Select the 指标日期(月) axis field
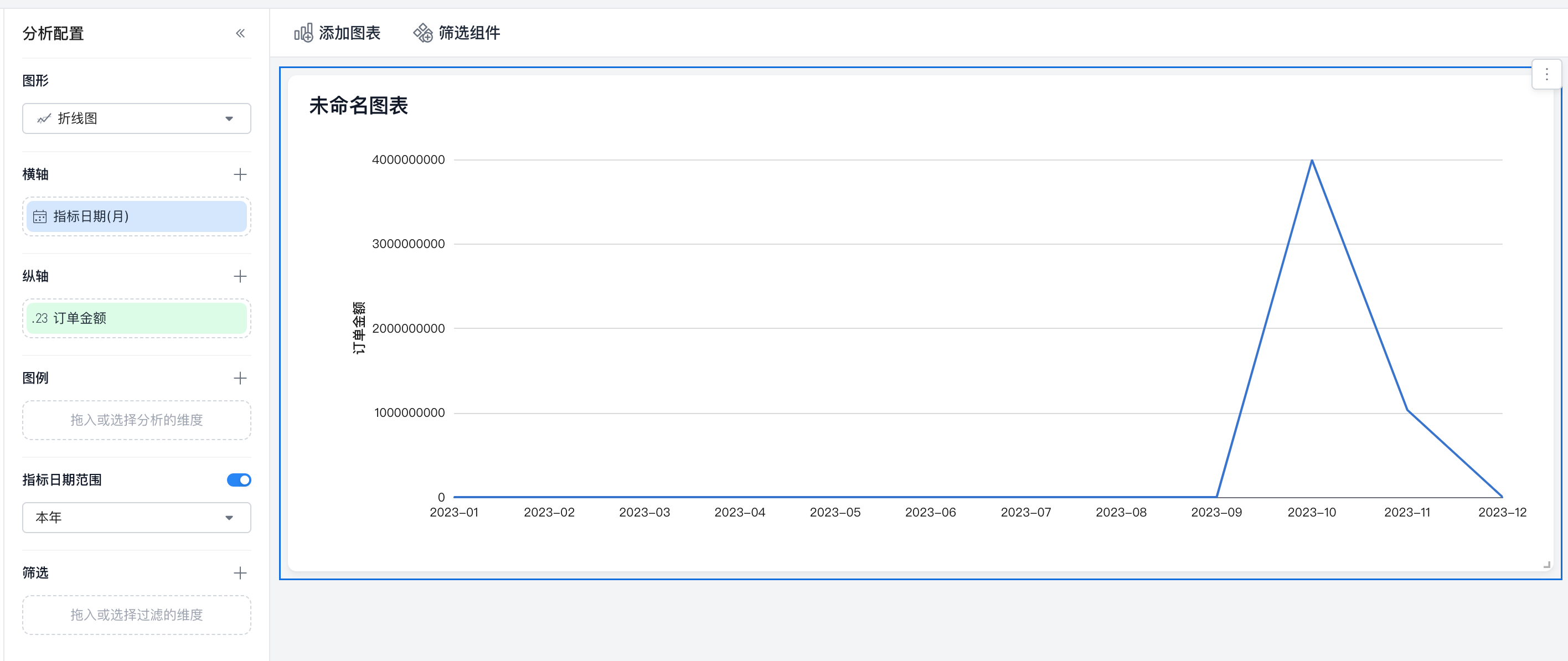Screen dimensions: 1568x661 (136, 216)
